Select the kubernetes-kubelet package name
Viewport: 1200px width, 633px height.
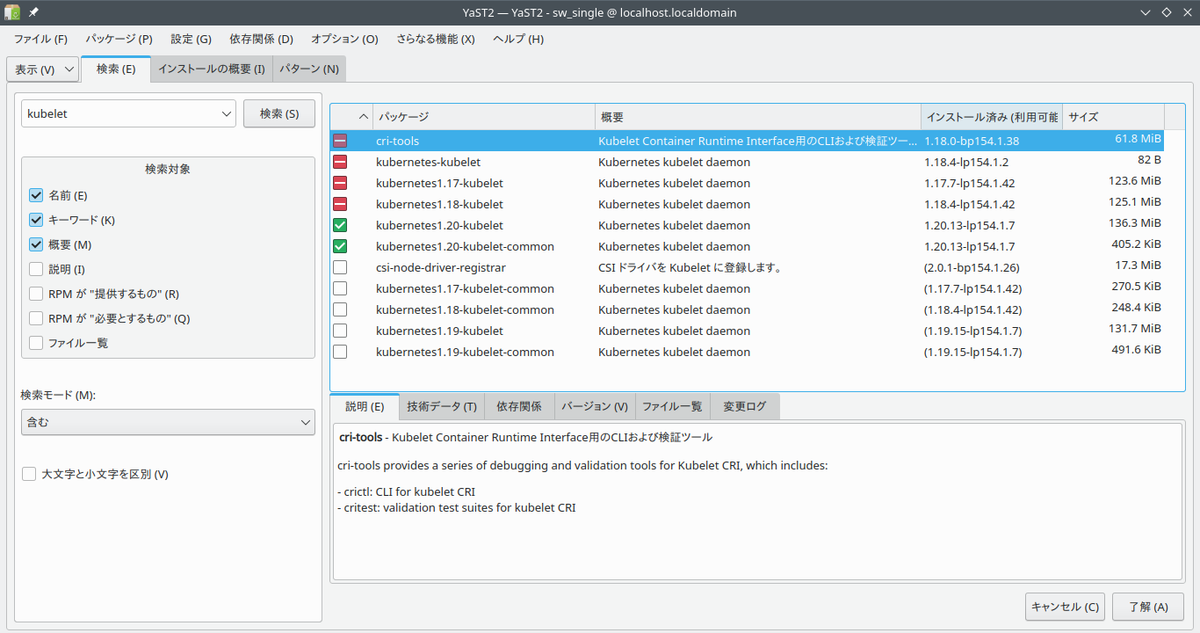tap(428, 162)
